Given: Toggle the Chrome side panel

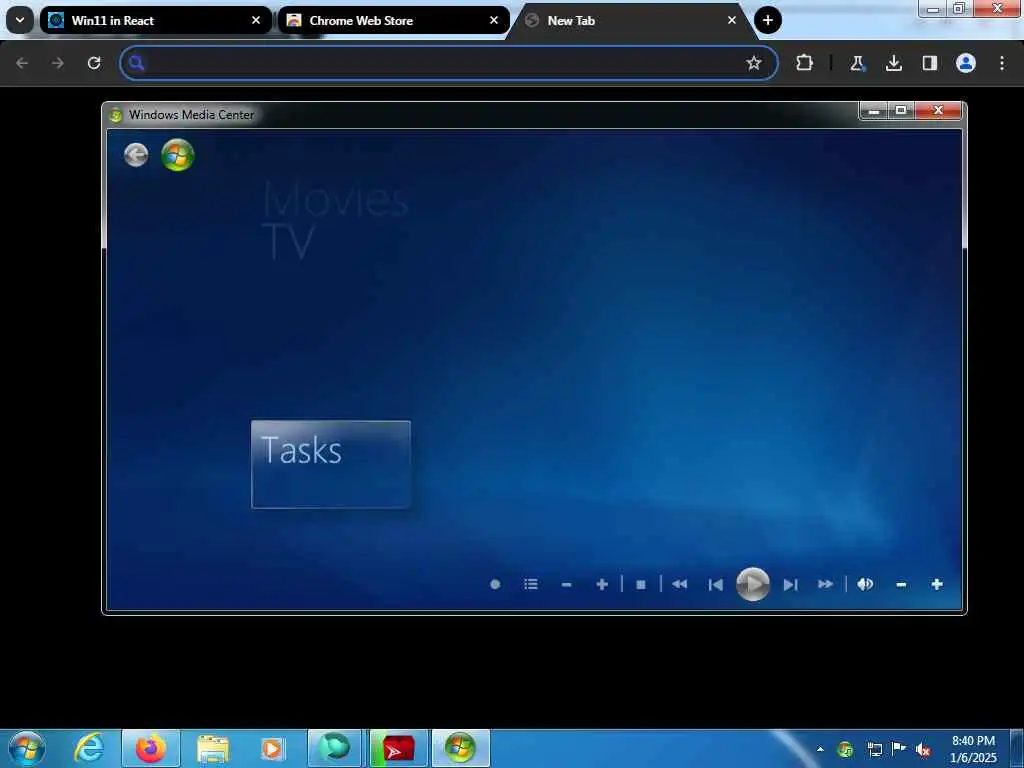Looking at the screenshot, I should [x=930, y=63].
